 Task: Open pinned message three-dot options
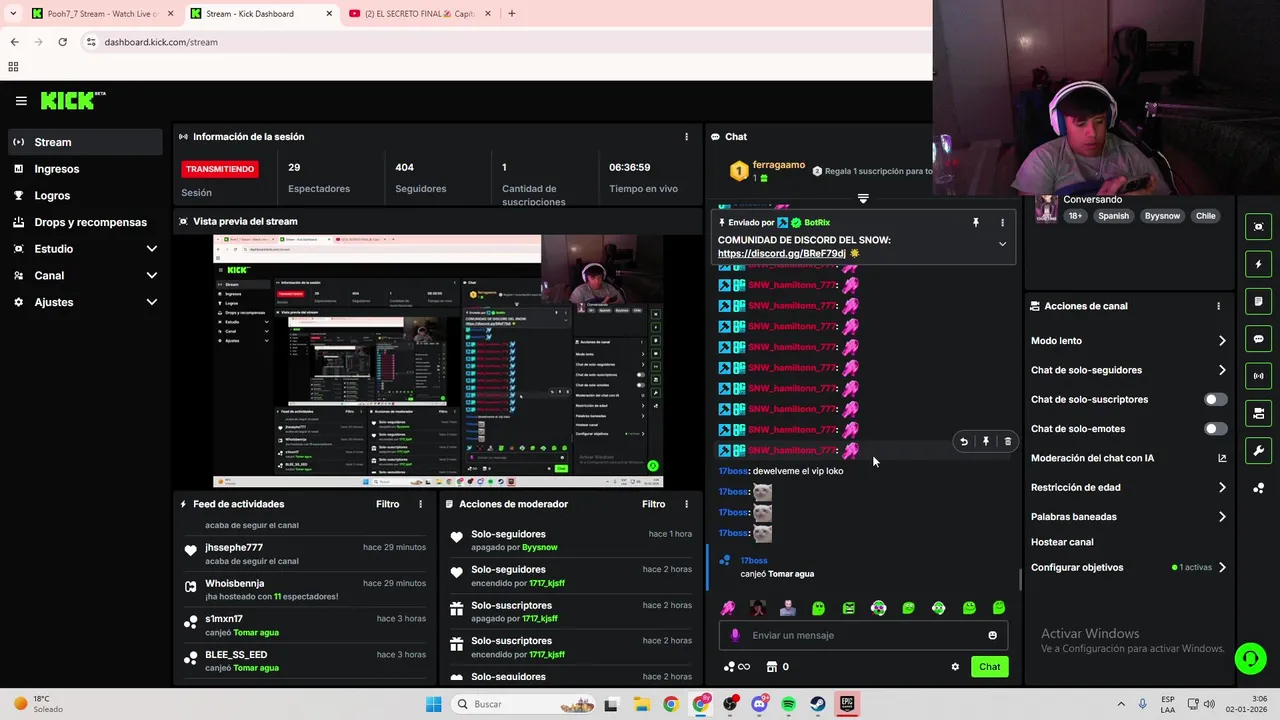(1002, 223)
